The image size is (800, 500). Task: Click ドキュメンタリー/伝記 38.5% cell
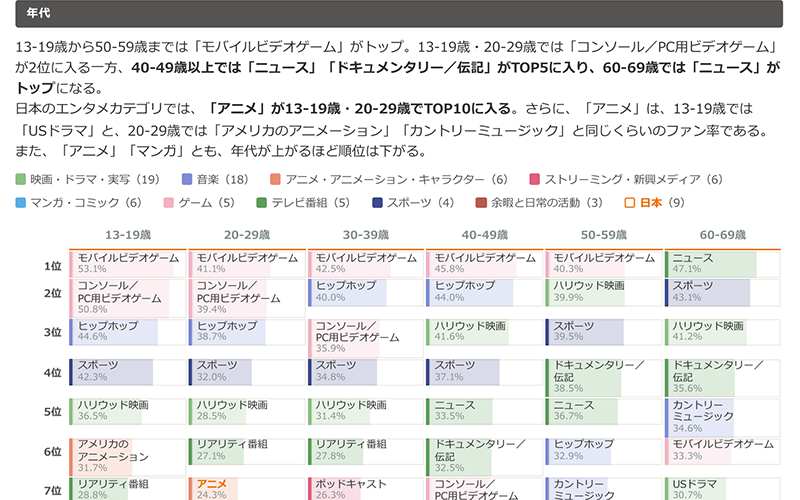604,378
